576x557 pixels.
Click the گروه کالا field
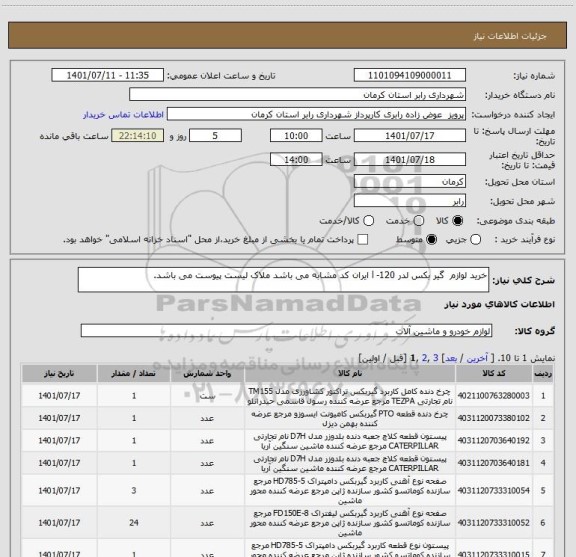point(286,331)
